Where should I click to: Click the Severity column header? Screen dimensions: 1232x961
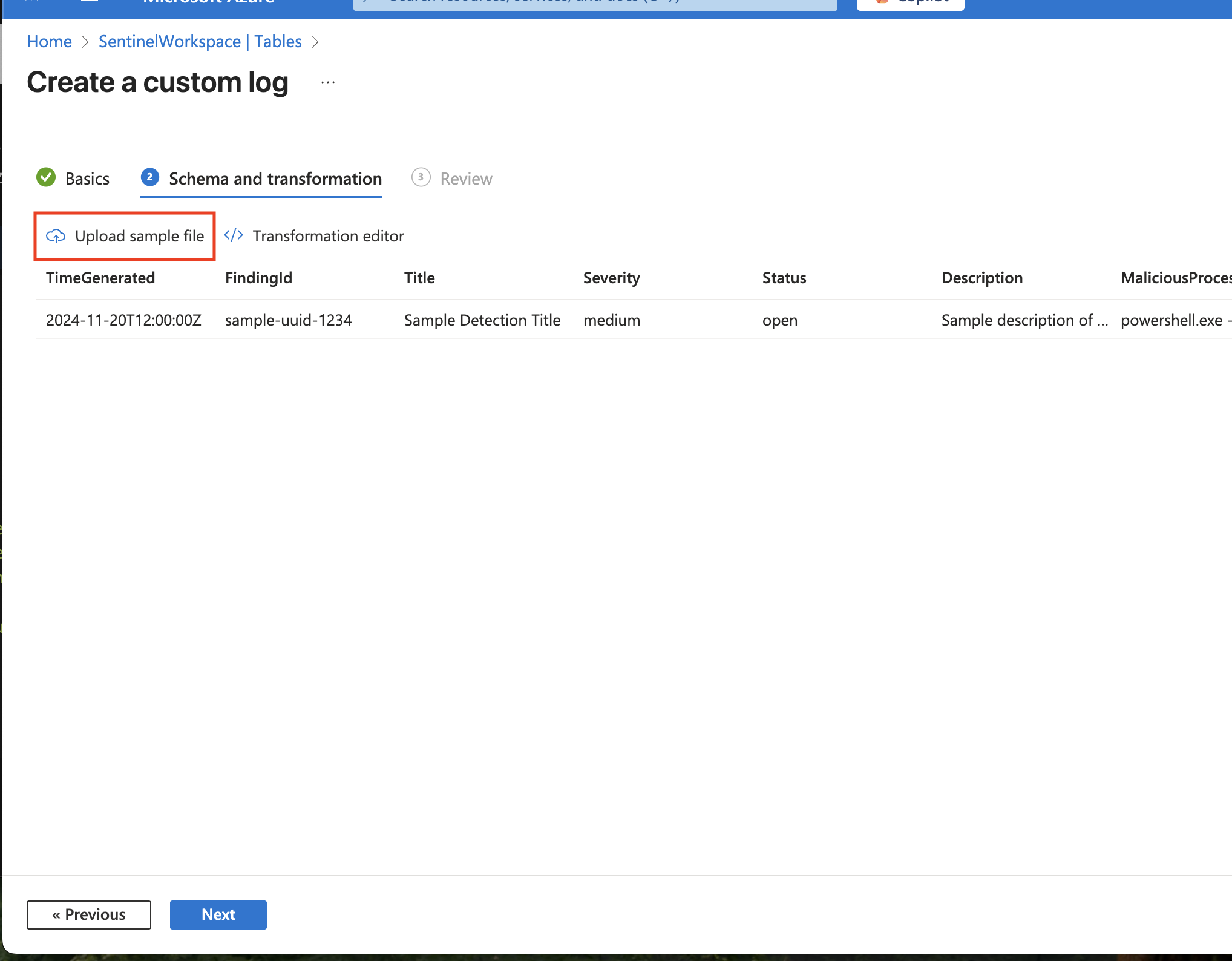[x=611, y=278]
